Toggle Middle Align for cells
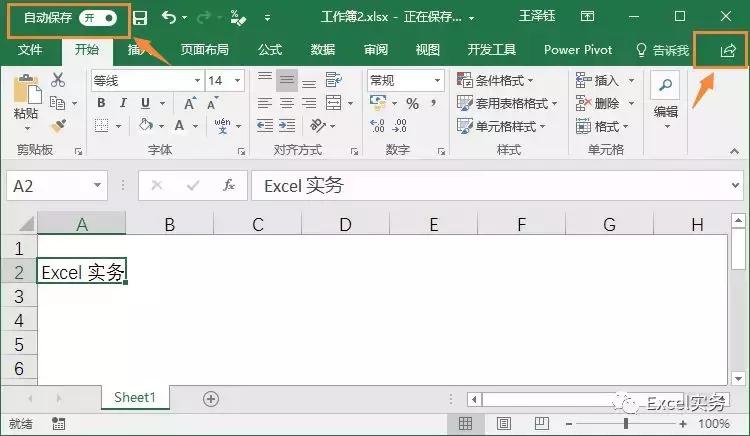The image size is (750, 436). (x=287, y=80)
